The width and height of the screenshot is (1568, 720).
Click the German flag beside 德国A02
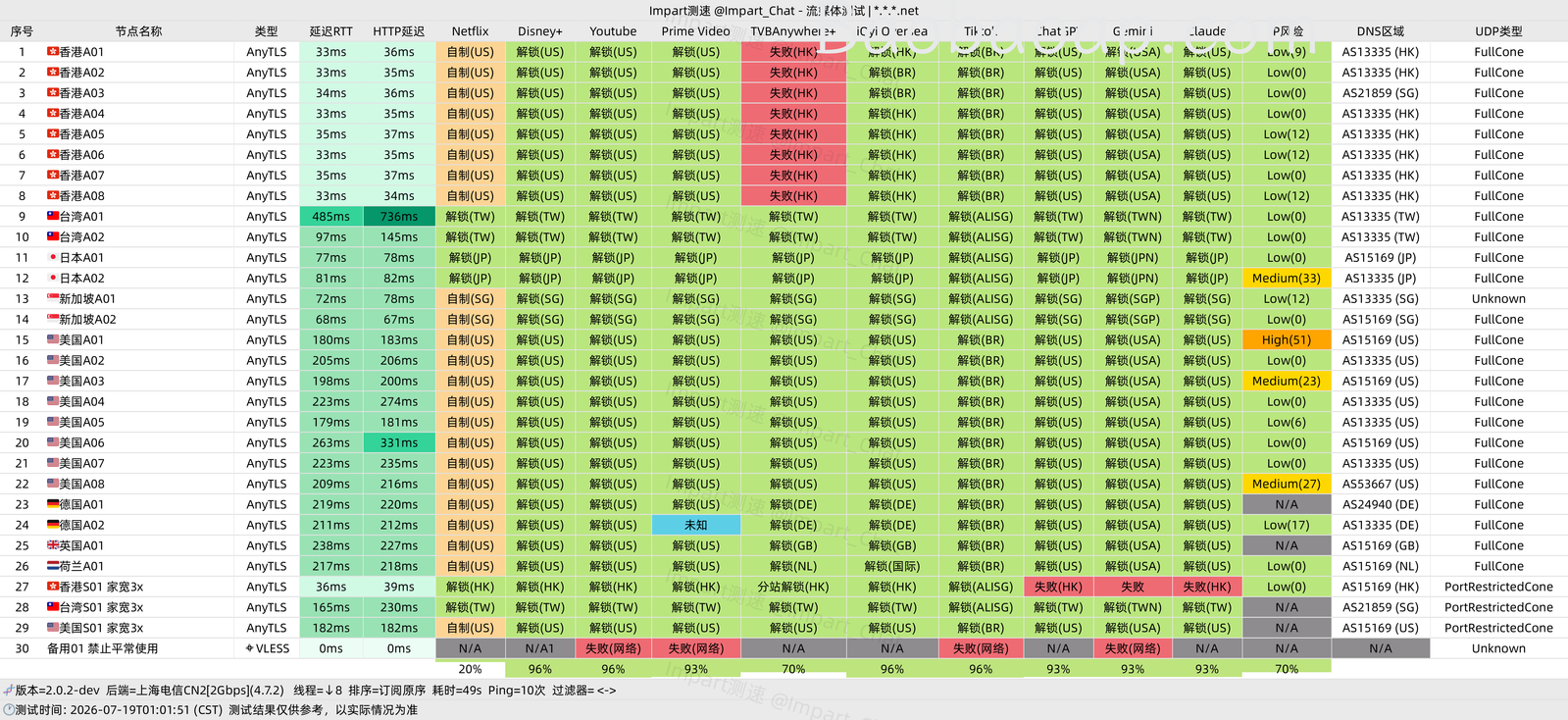[53, 526]
